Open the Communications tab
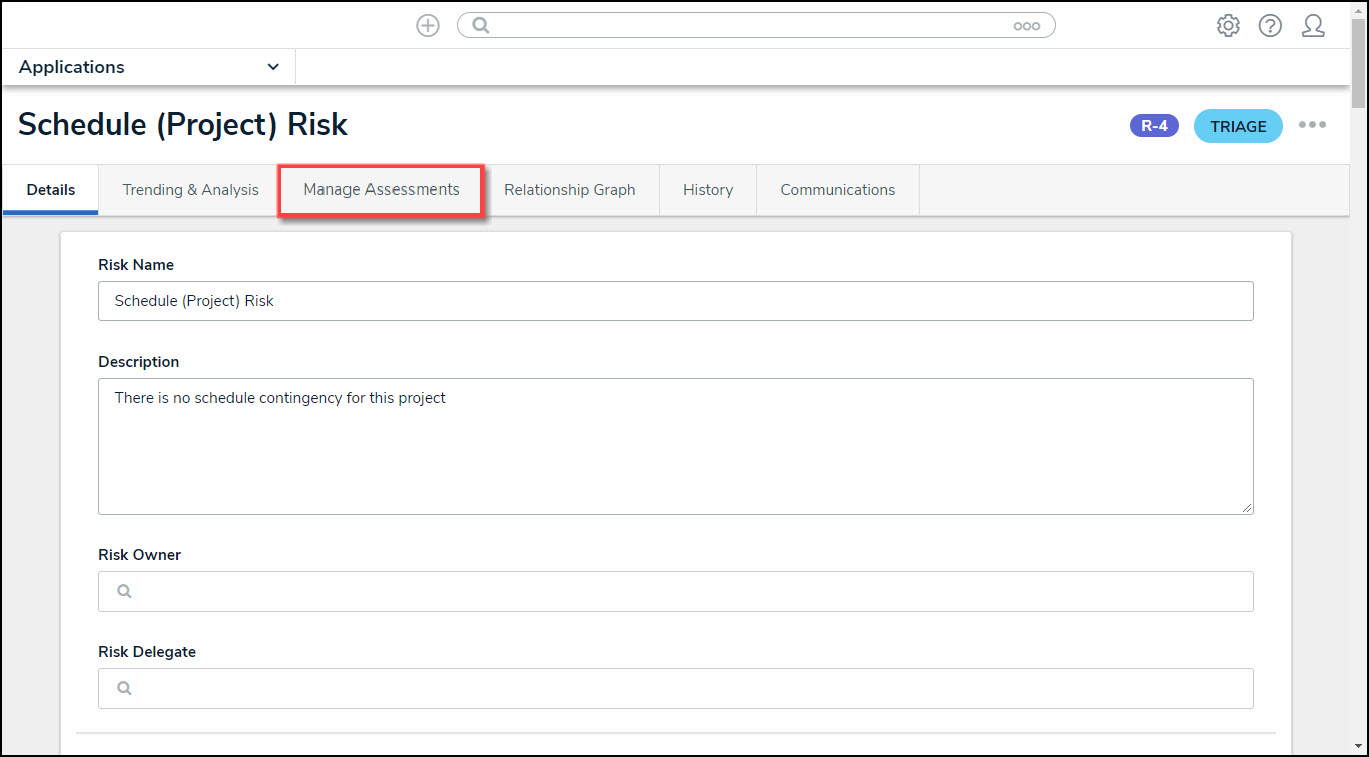Viewport: 1369px width, 757px height. [x=838, y=190]
